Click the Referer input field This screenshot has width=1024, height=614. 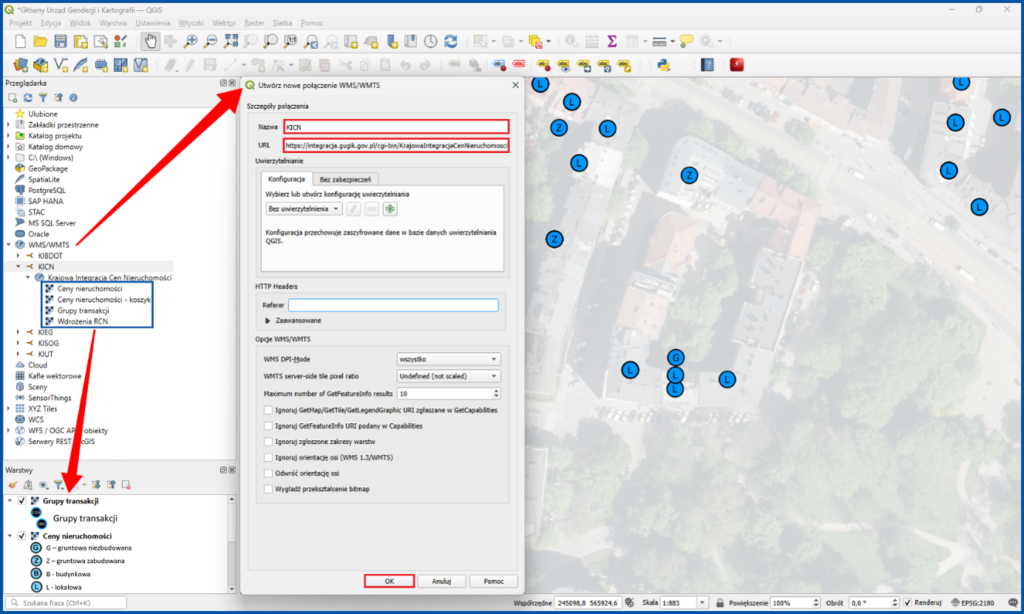click(x=393, y=305)
